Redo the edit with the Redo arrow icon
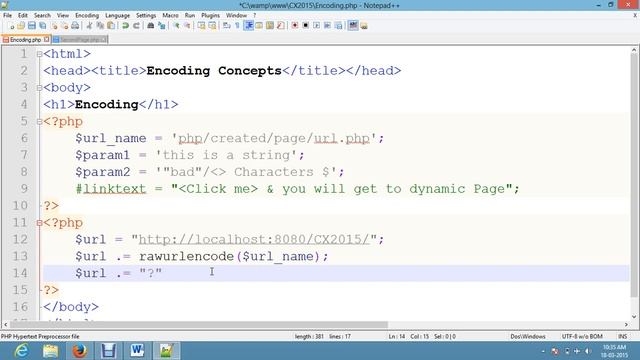This screenshot has height=360, width=640. 136,26
